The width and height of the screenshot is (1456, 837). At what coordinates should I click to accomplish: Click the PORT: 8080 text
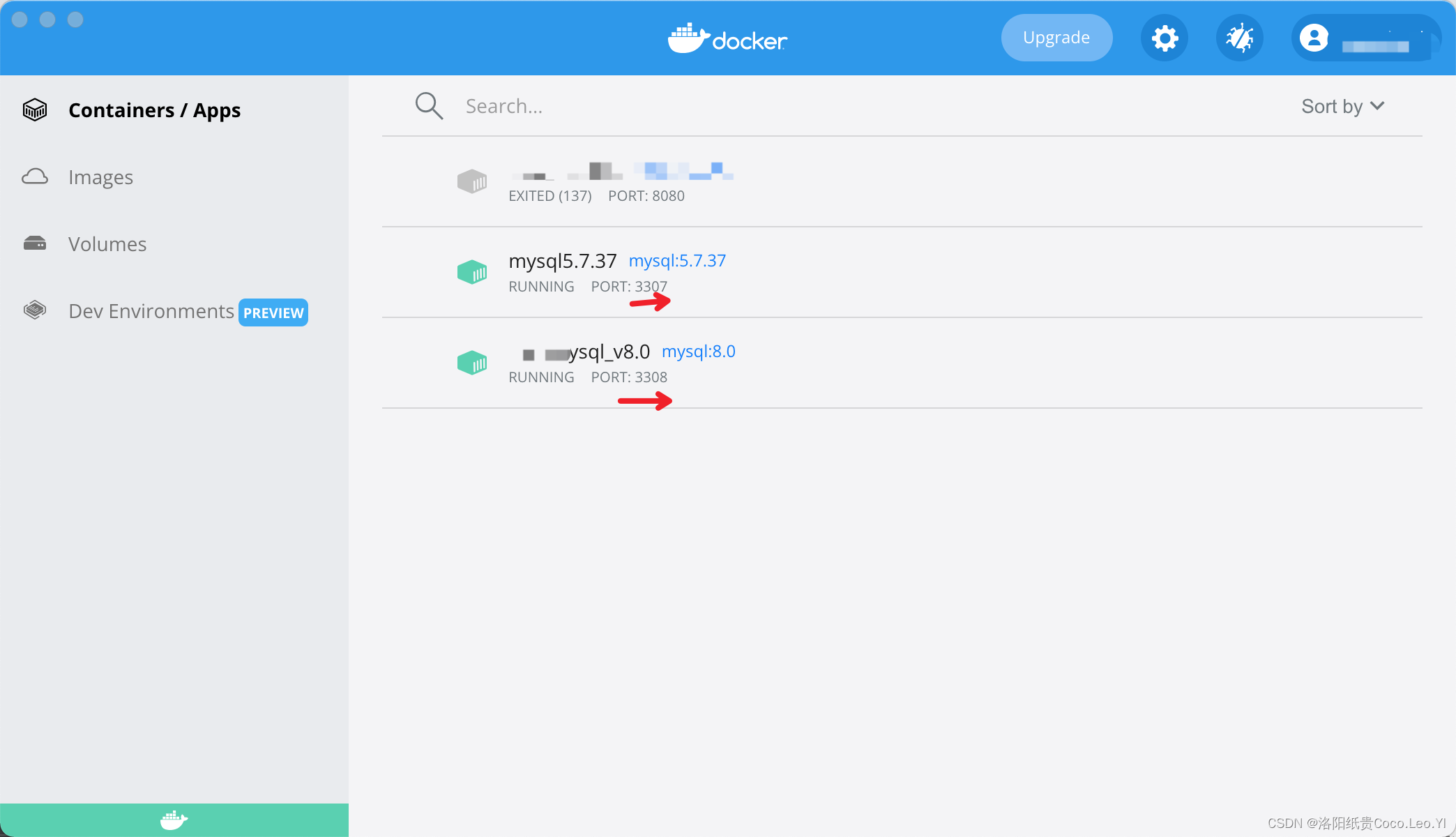click(646, 196)
